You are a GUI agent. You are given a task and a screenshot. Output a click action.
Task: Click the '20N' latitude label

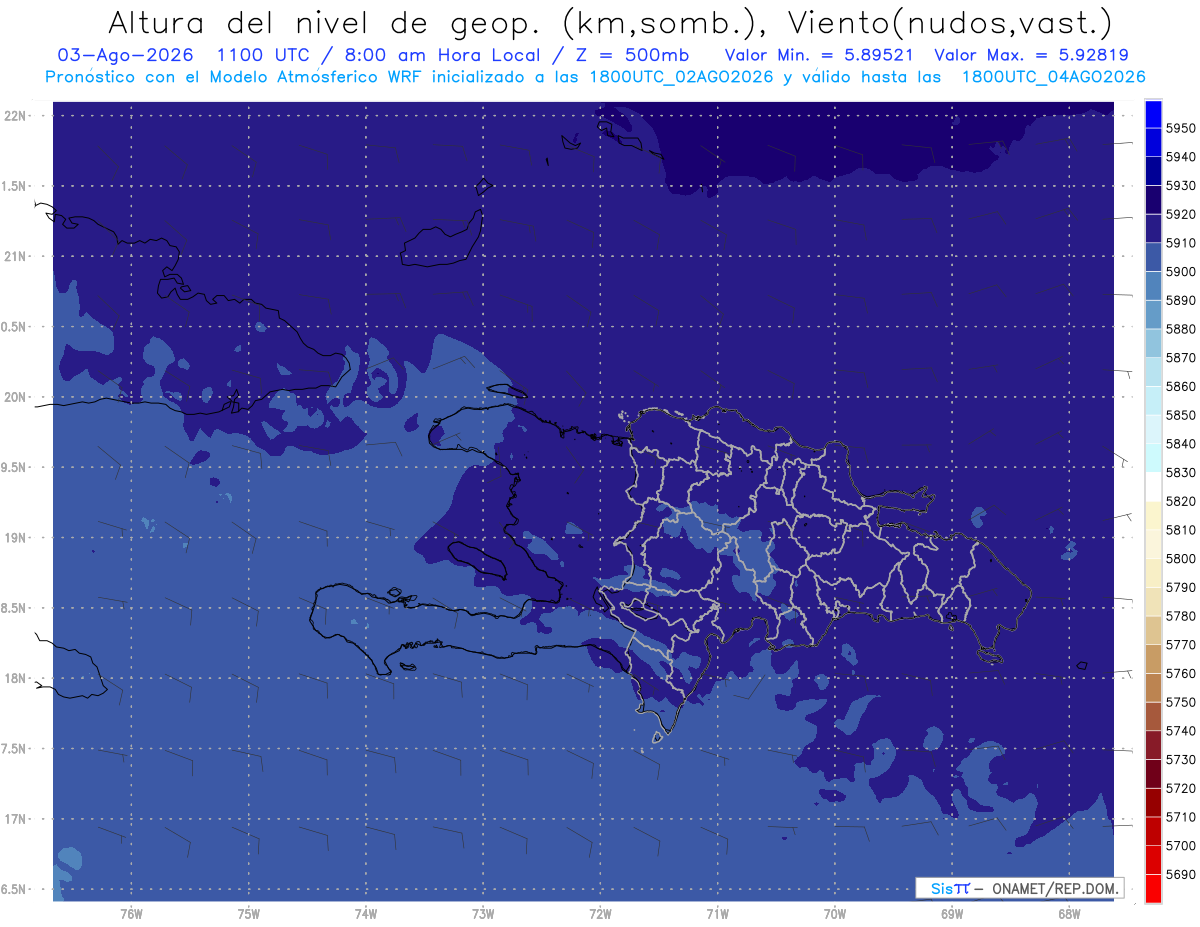point(17,397)
